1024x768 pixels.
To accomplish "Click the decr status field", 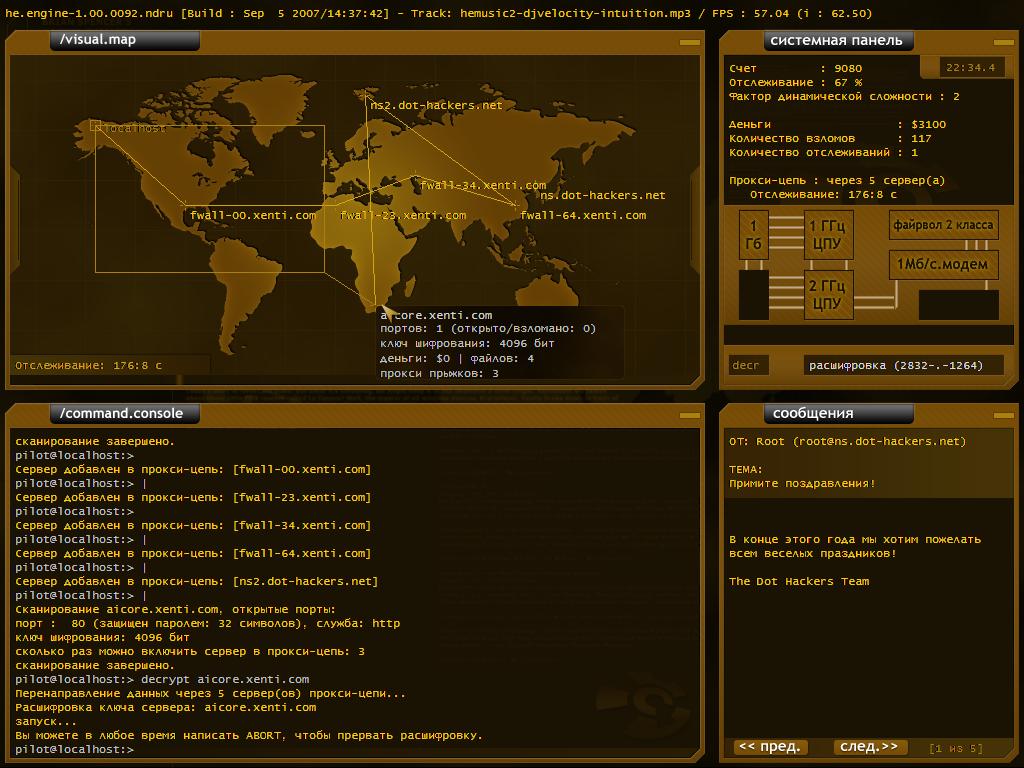I will pyautogui.click(x=749, y=365).
